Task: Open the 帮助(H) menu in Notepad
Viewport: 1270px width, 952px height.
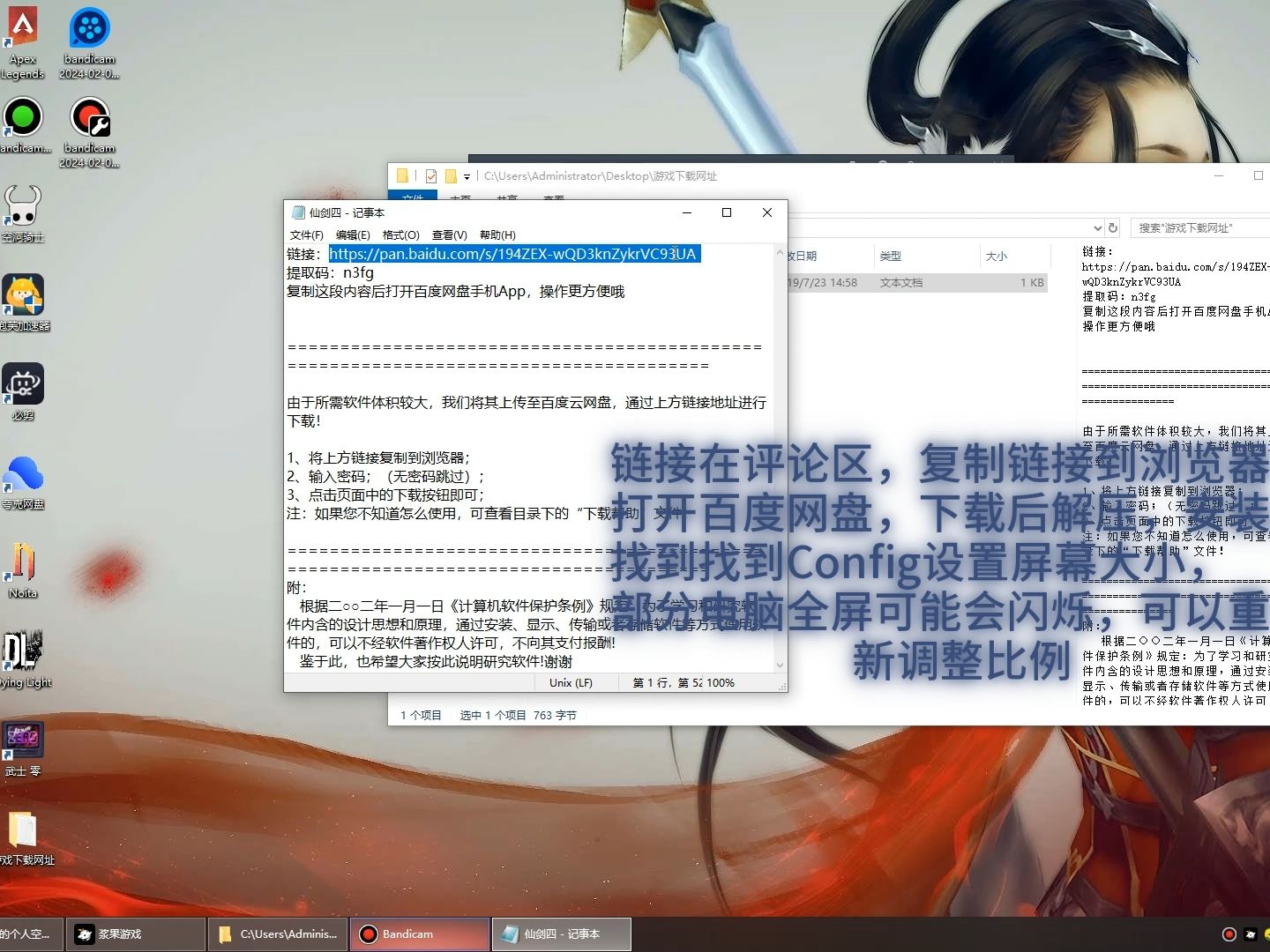Action: [497, 235]
